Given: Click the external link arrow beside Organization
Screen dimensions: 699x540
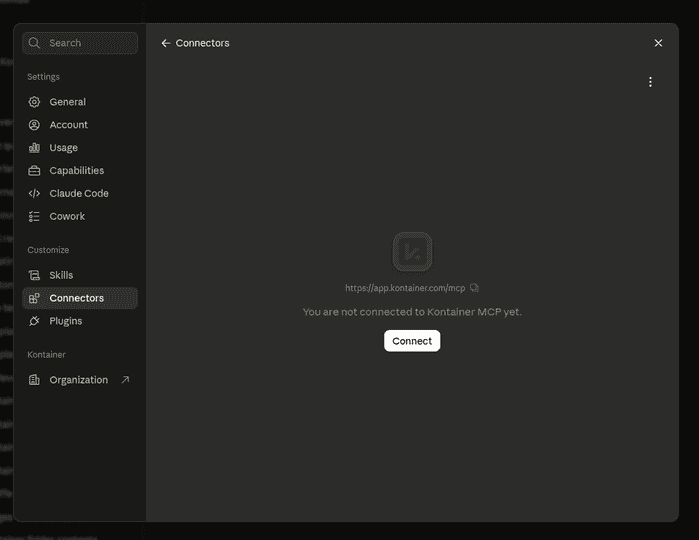Looking at the screenshot, I should click(125, 379).
